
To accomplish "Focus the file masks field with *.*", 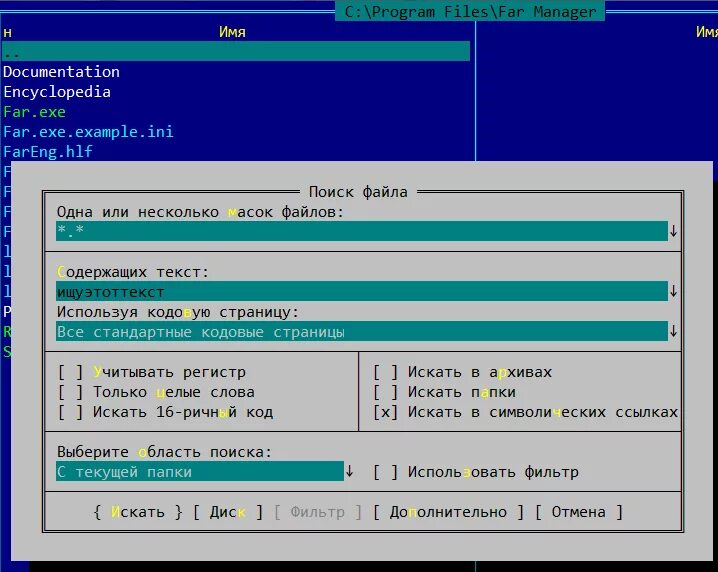I will click(362, 231).
